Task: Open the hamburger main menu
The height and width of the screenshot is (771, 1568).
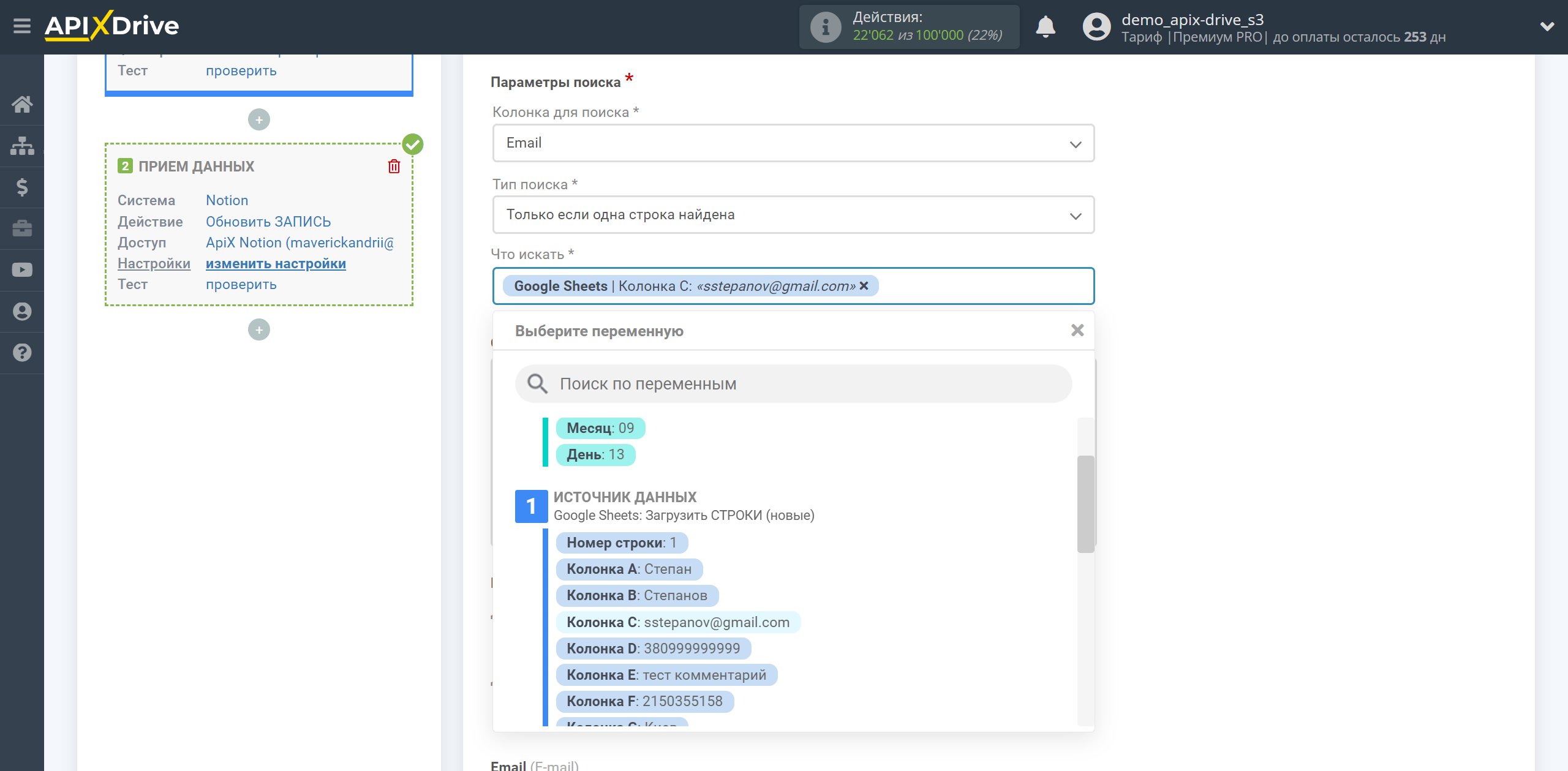Action: (x=22, y=26)
